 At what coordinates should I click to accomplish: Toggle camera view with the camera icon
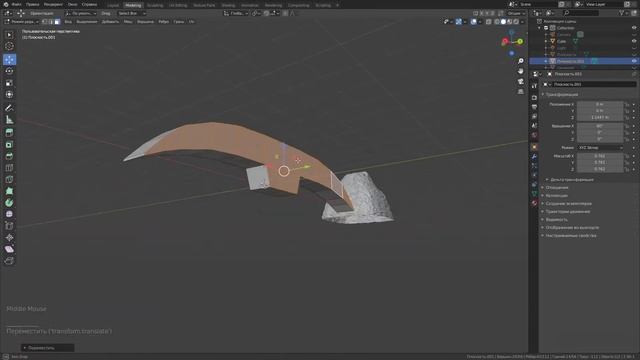click(520, 82)
